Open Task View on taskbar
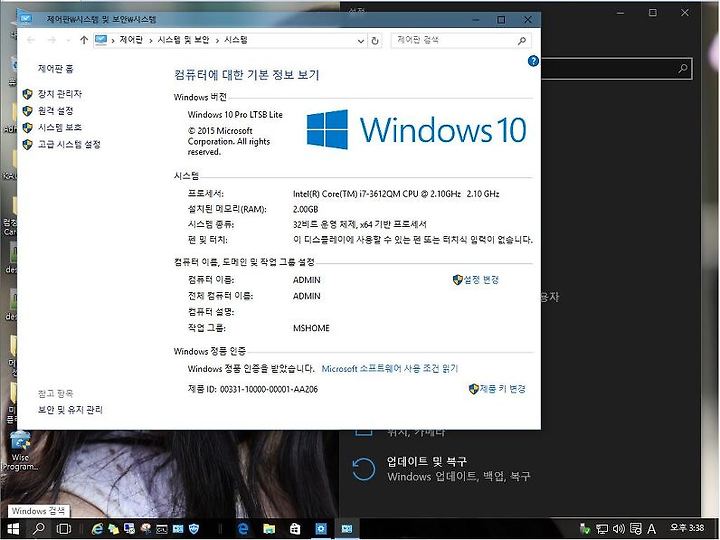720x540 pixels. (63, 529)
